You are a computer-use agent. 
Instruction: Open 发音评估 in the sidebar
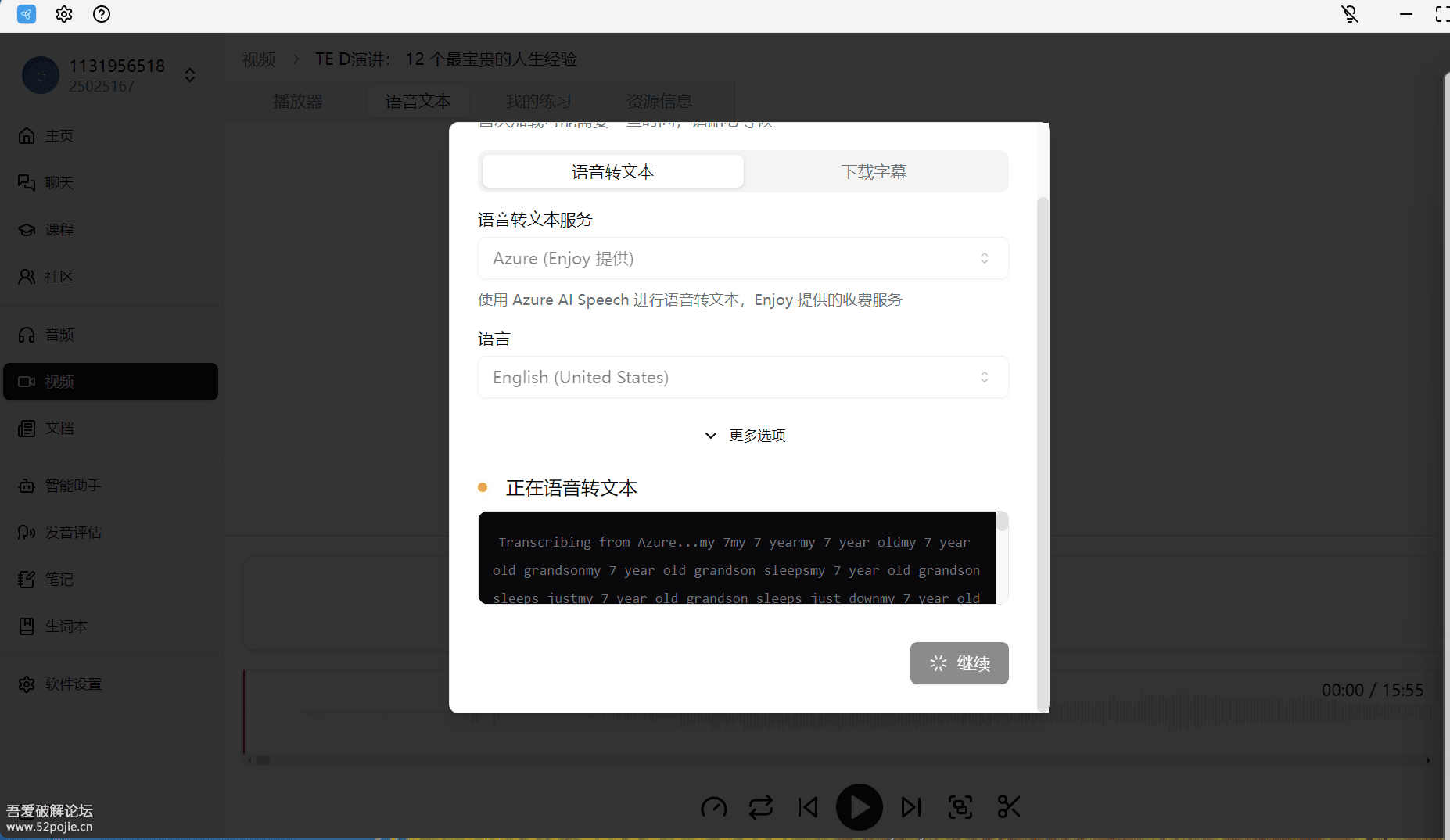[73, 533]
